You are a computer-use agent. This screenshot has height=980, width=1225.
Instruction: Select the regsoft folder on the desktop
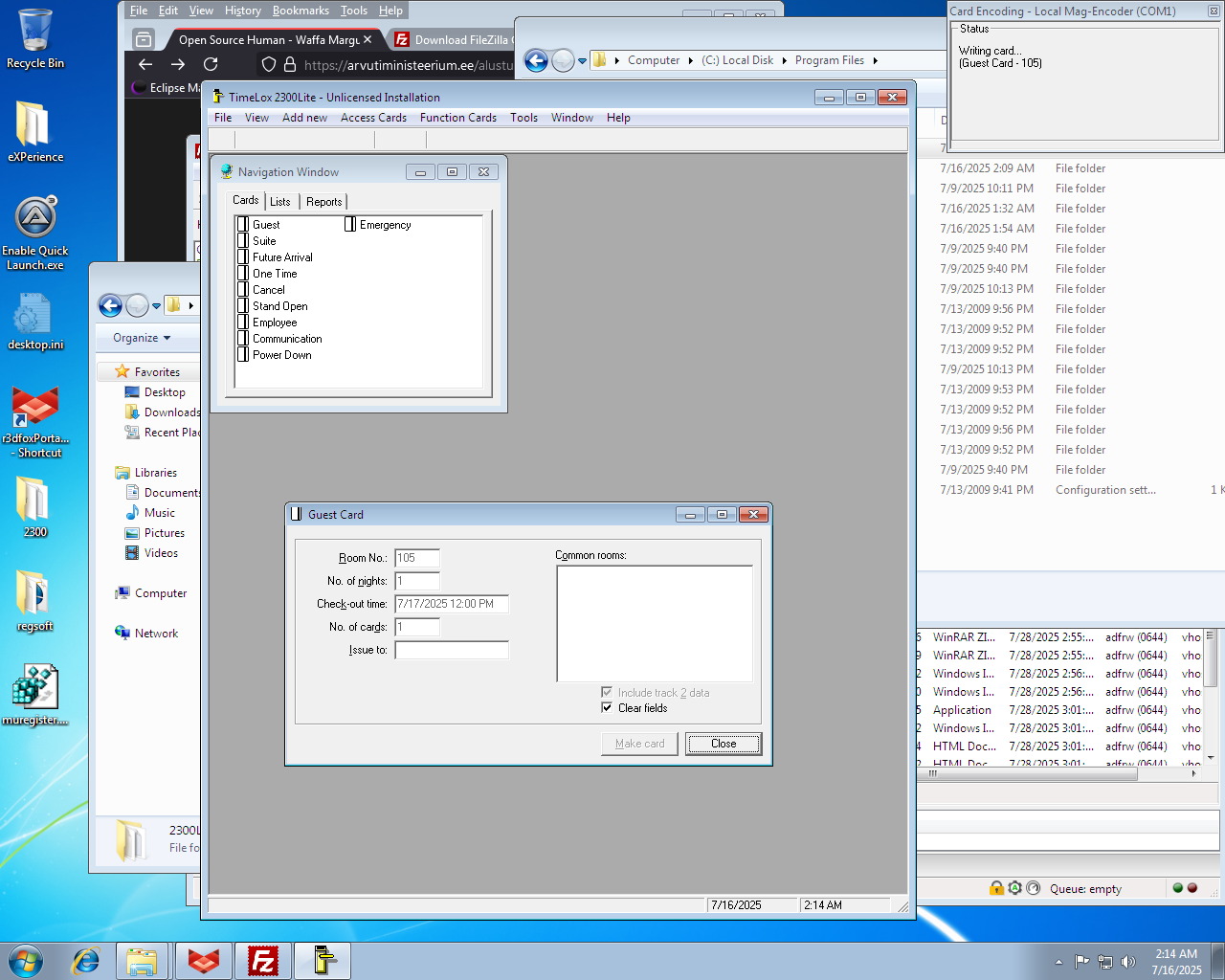34,601
